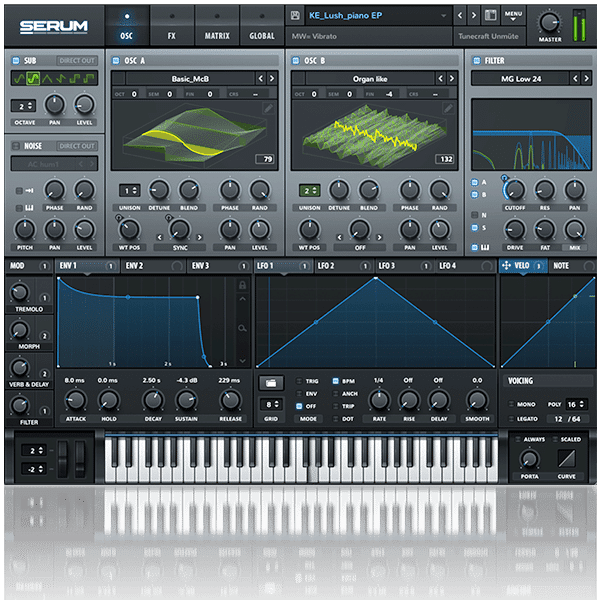Screen dimensions: 600x600
Task: Select next OSC A wavetable arrow
Action: (272, 78)
